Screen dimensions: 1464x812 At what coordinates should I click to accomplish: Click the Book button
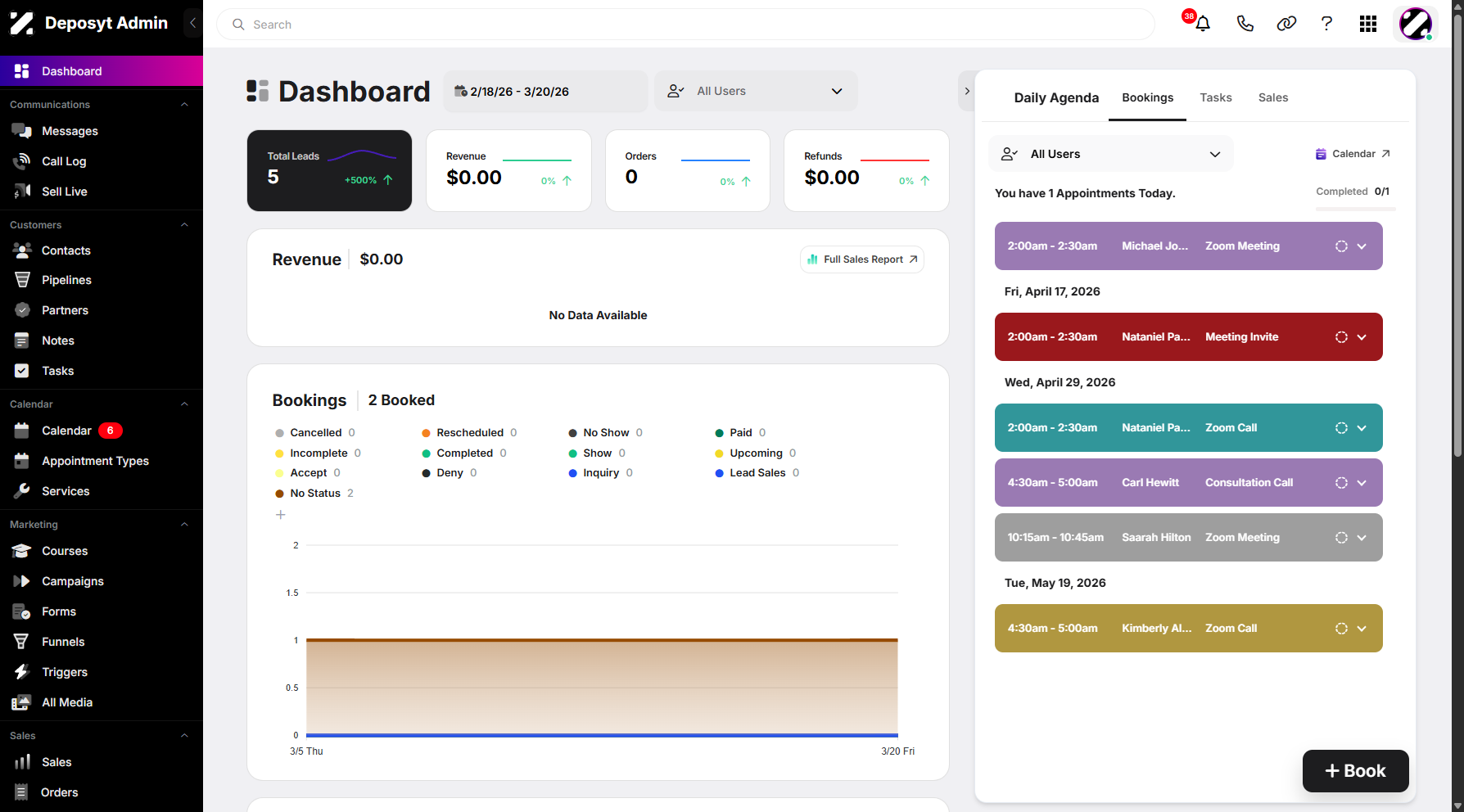point(1355,771)
